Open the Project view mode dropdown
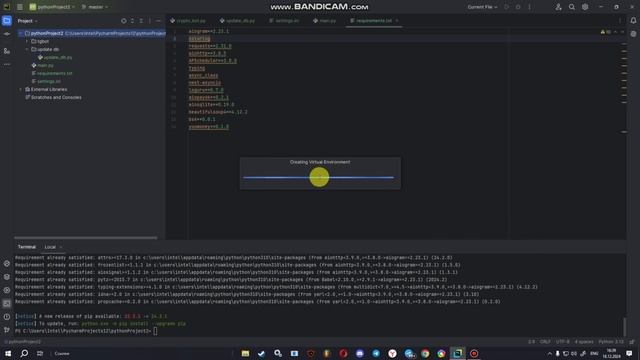 pyautogui.click(x=27, y=21)
